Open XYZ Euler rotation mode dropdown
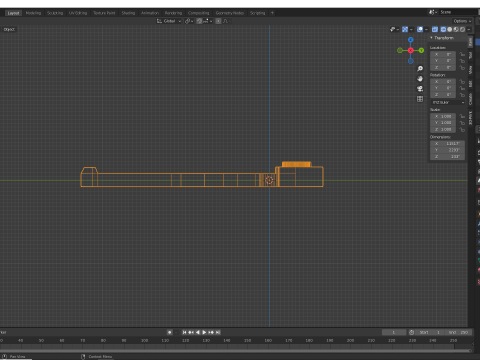Viewport: 480px width, 360px height. click(x=448, y=102)
